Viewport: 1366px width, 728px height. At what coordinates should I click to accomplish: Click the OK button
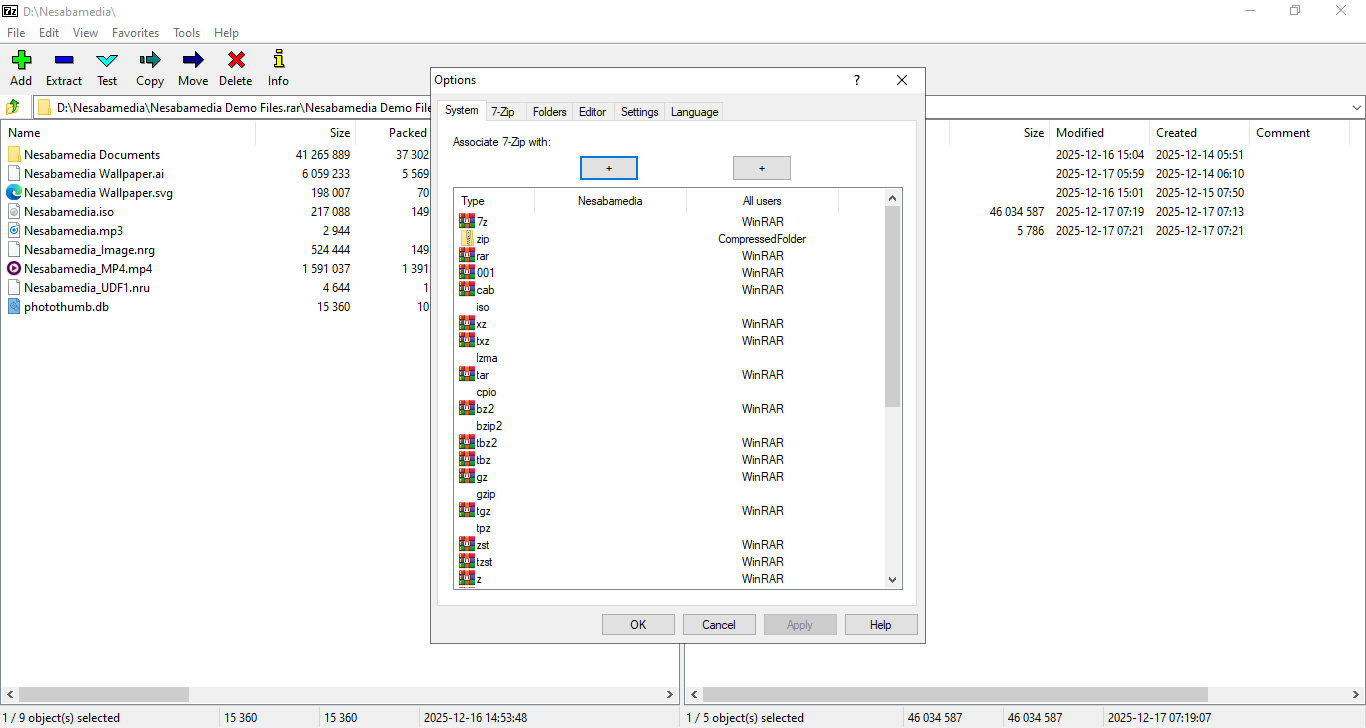tap(638, 625)
